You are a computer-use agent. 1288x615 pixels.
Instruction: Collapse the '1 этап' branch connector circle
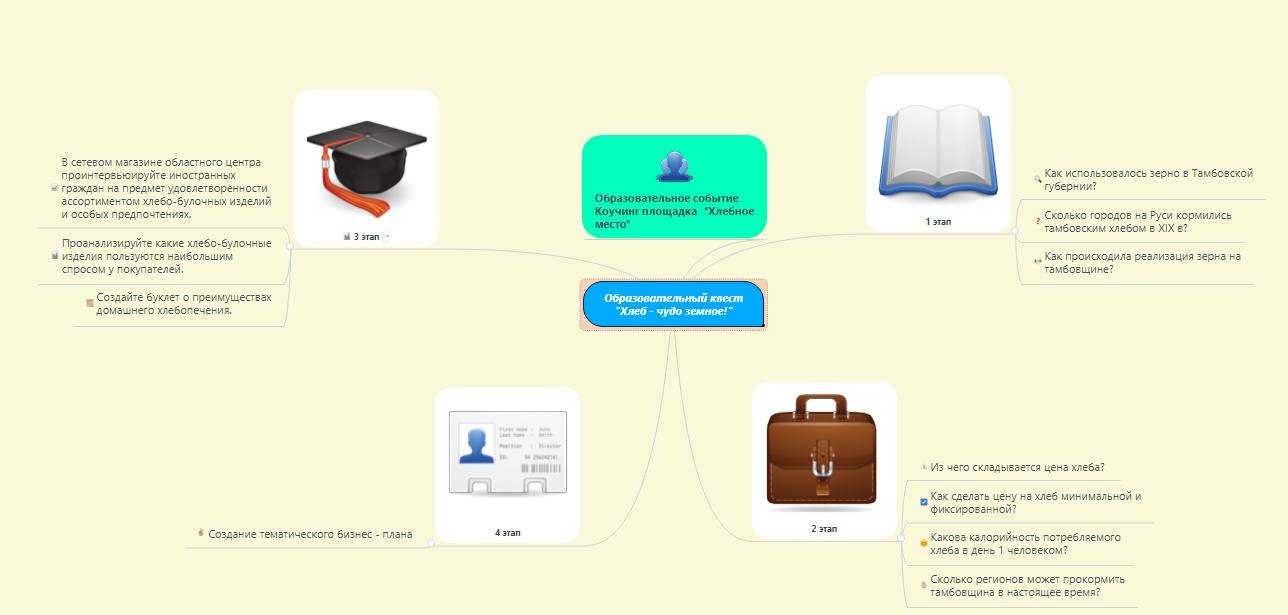[1014, 231]
